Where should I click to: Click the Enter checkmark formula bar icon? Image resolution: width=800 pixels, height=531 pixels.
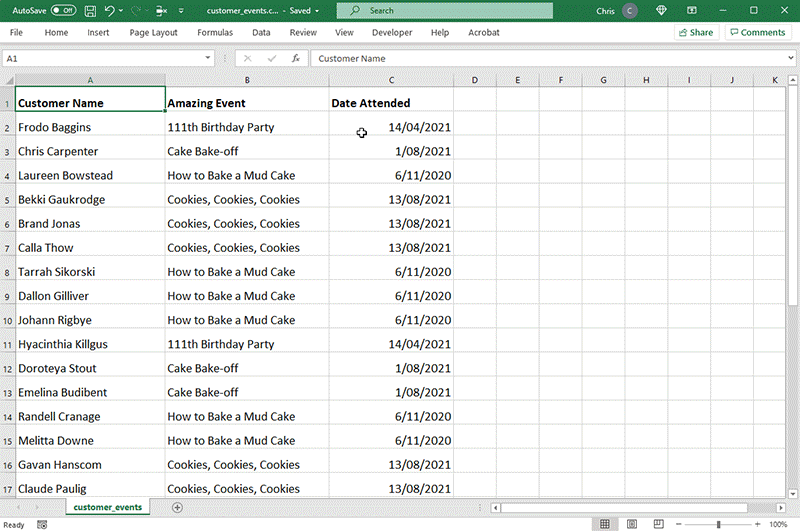[x=272, y=58]
